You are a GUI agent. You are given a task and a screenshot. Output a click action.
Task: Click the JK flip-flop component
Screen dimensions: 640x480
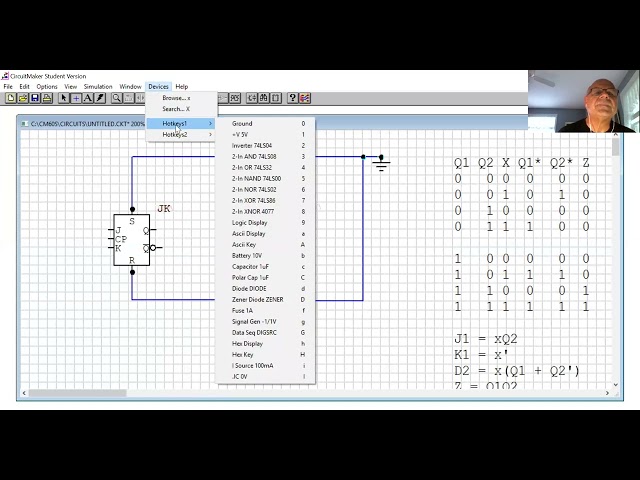132,240
